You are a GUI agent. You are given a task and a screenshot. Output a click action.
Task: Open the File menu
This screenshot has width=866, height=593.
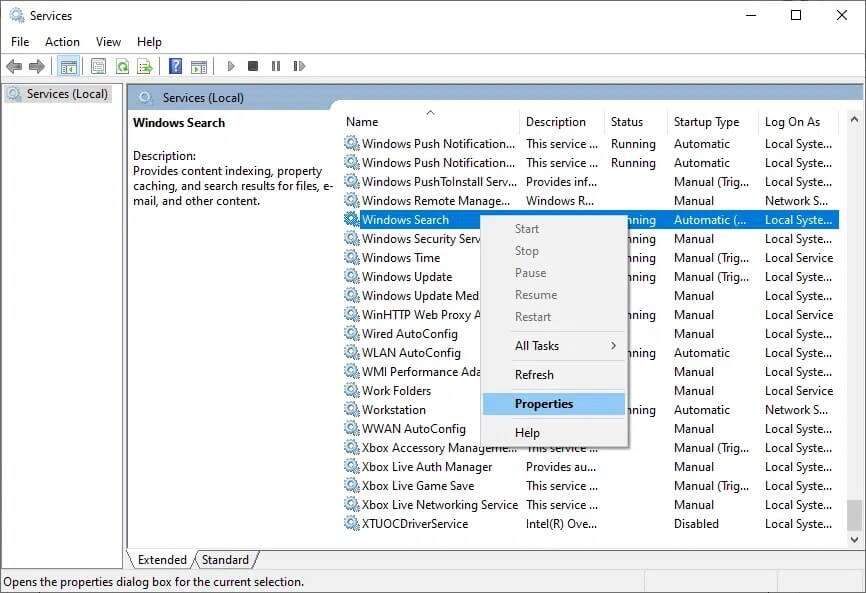tap(20, 42)
